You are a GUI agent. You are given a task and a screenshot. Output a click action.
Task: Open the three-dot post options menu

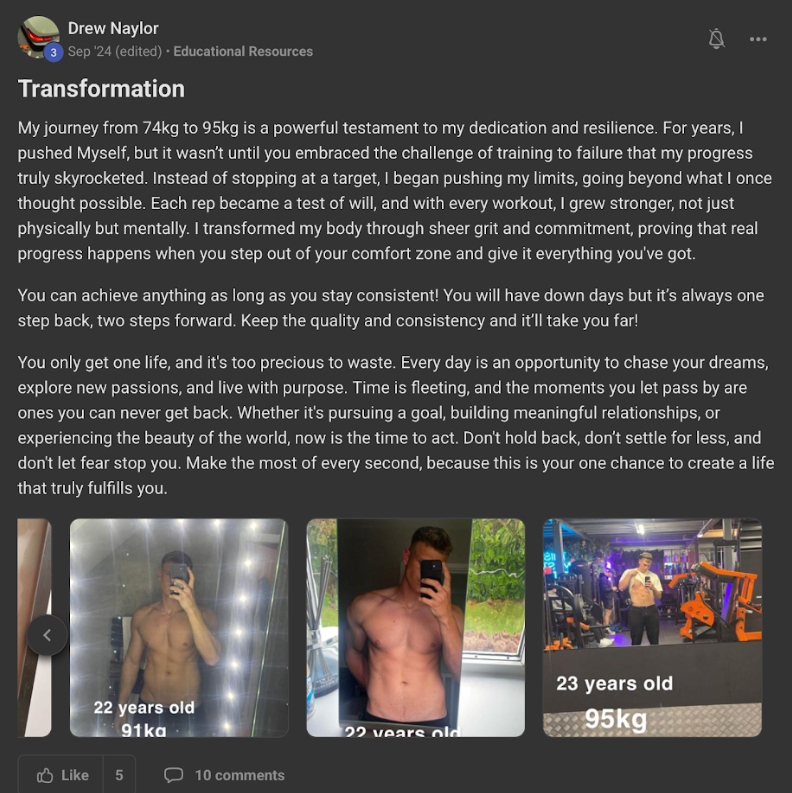(x=758, y=39)
